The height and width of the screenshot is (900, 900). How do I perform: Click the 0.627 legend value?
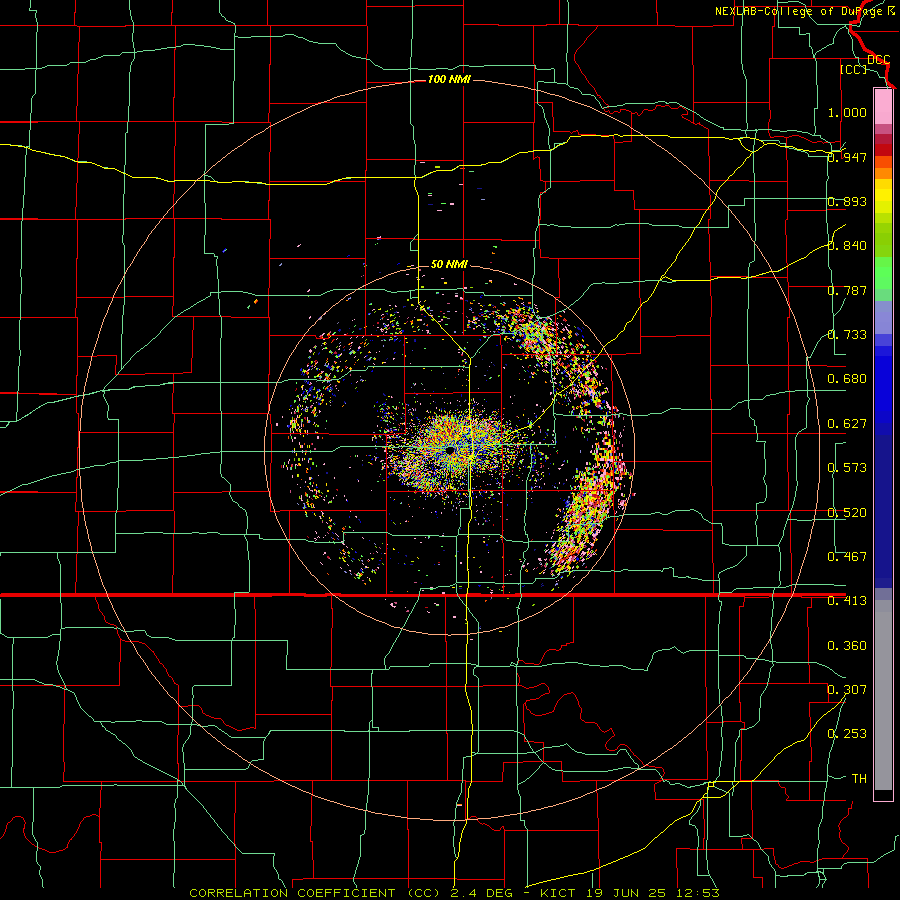[847, 424]
